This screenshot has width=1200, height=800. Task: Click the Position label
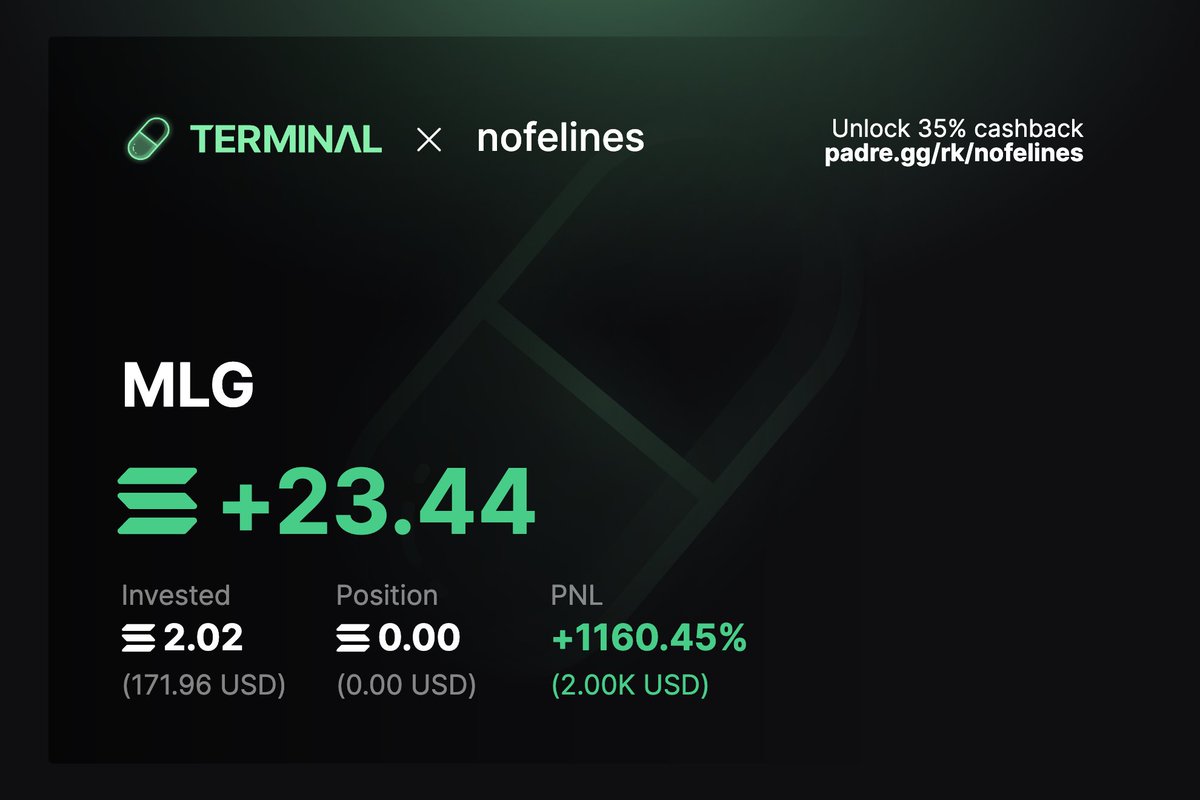(387, 595)
